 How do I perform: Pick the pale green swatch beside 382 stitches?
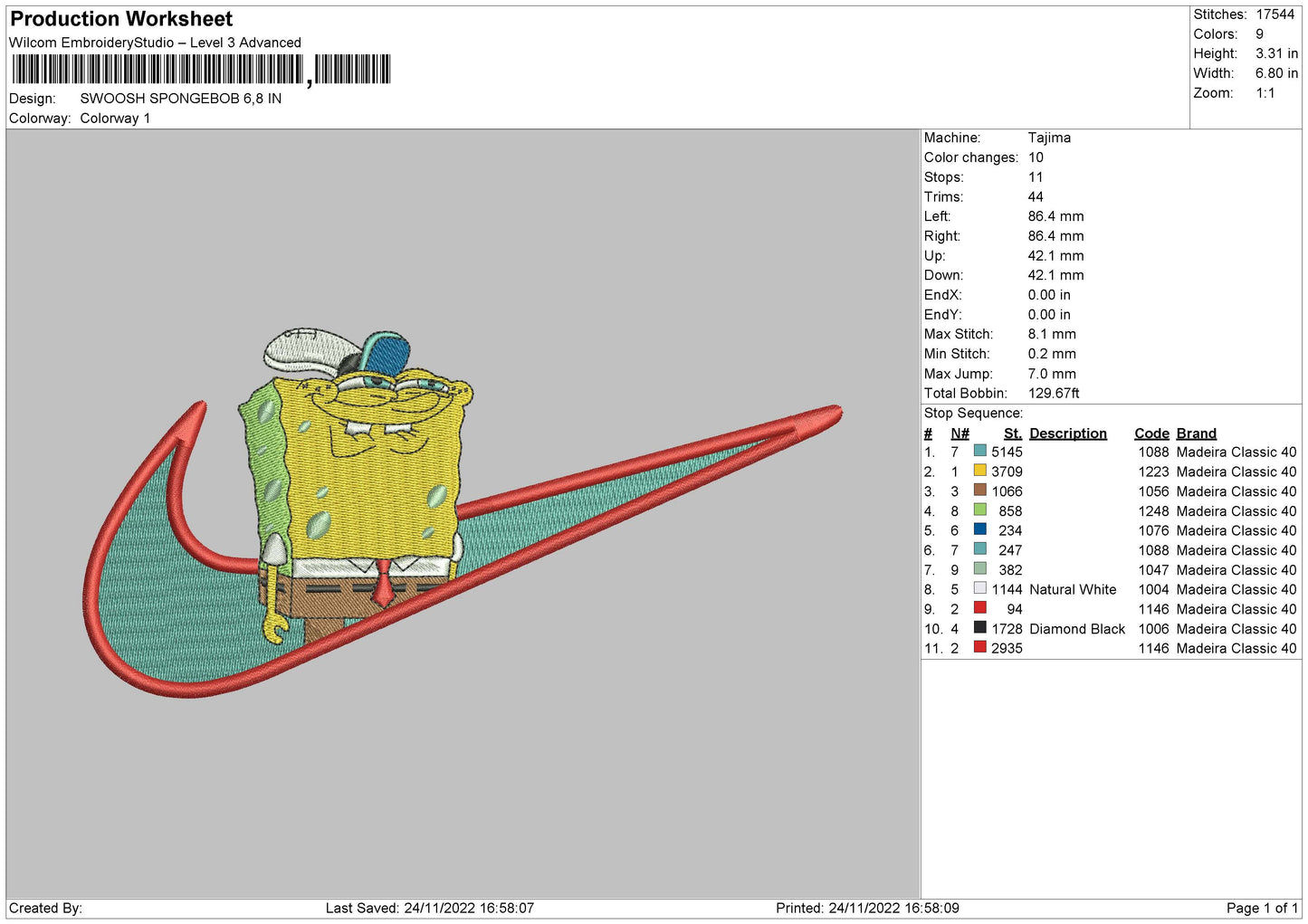[979, 568]
